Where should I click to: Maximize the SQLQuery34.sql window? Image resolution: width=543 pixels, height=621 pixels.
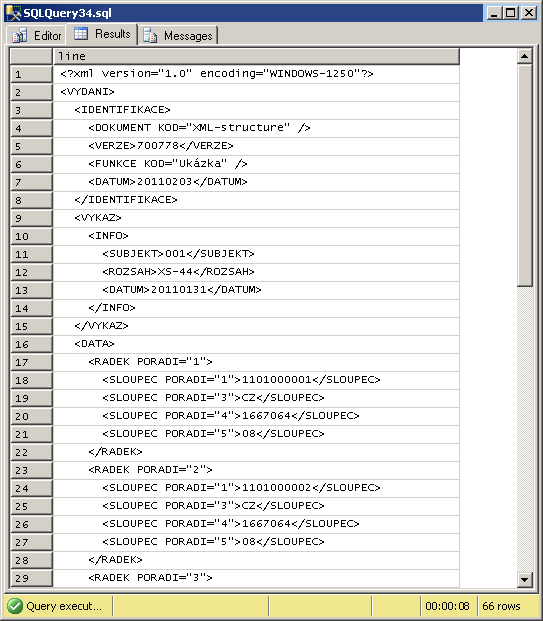[x=511, y=13]
